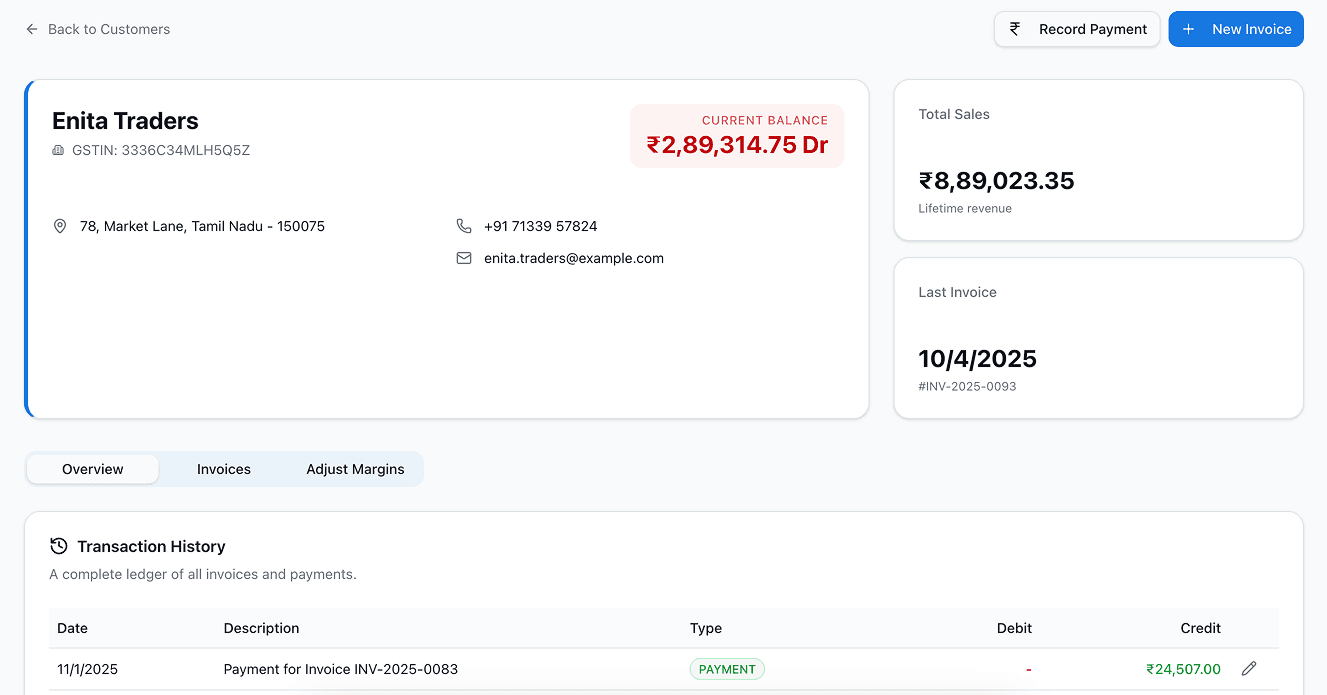Screen dimensions: 1327x695
Task: Switch to the Invoices tab
Action: [223, 468]
